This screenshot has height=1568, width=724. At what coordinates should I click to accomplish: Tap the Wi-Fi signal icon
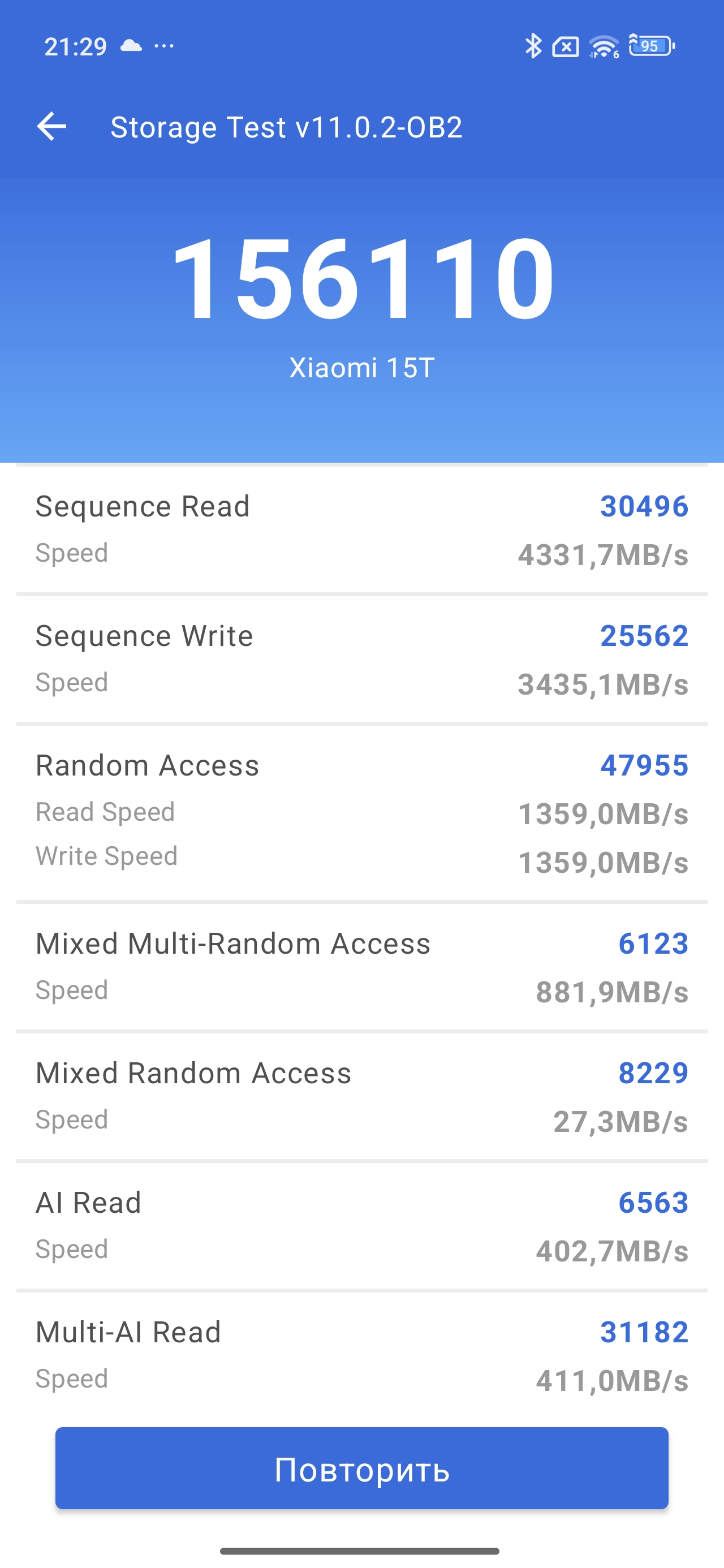tap(604, 46)
